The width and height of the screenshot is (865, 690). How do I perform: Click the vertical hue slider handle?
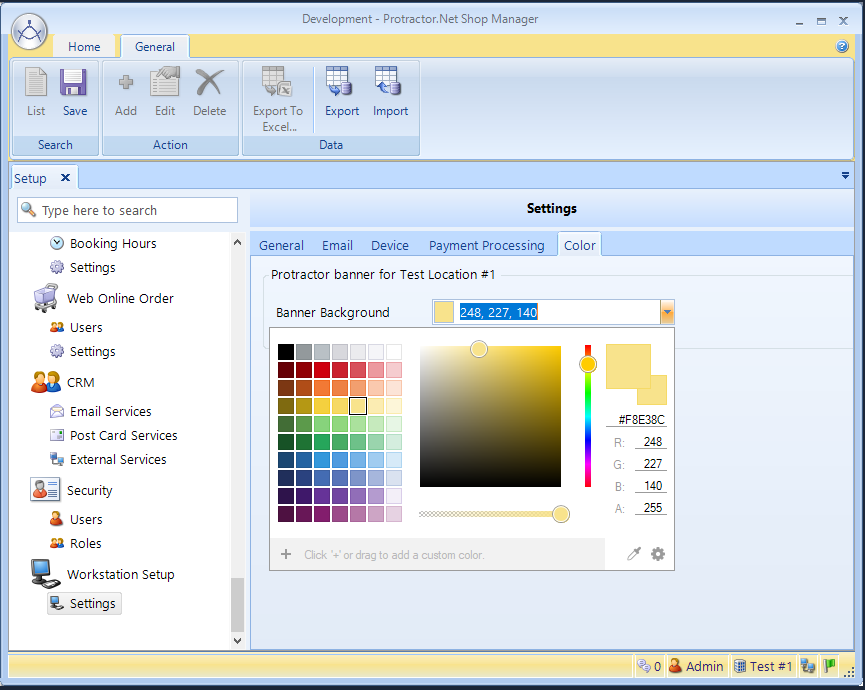pyautogui.click(x=588, y=364)
